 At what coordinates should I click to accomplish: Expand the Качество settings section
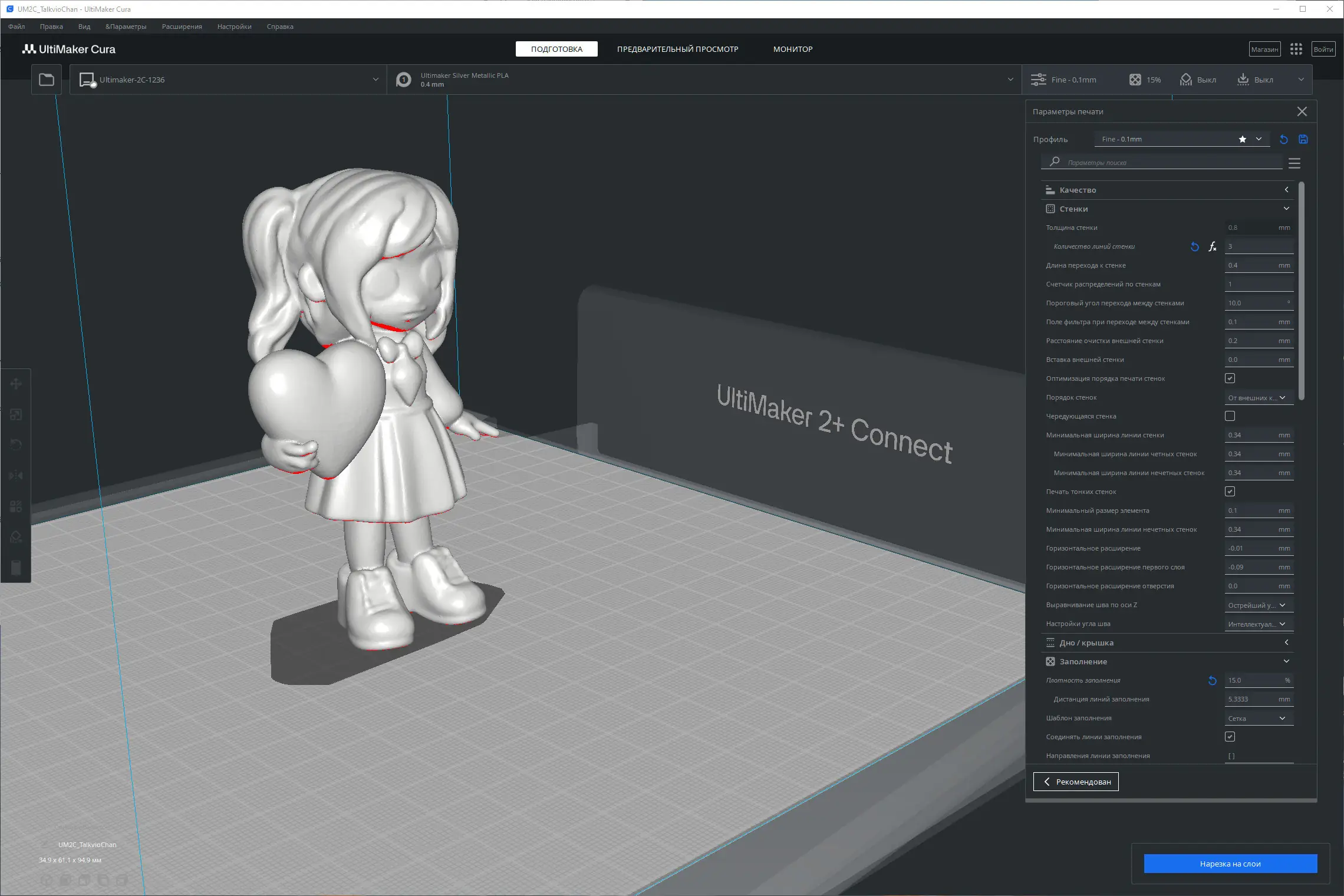[1166, 190]
